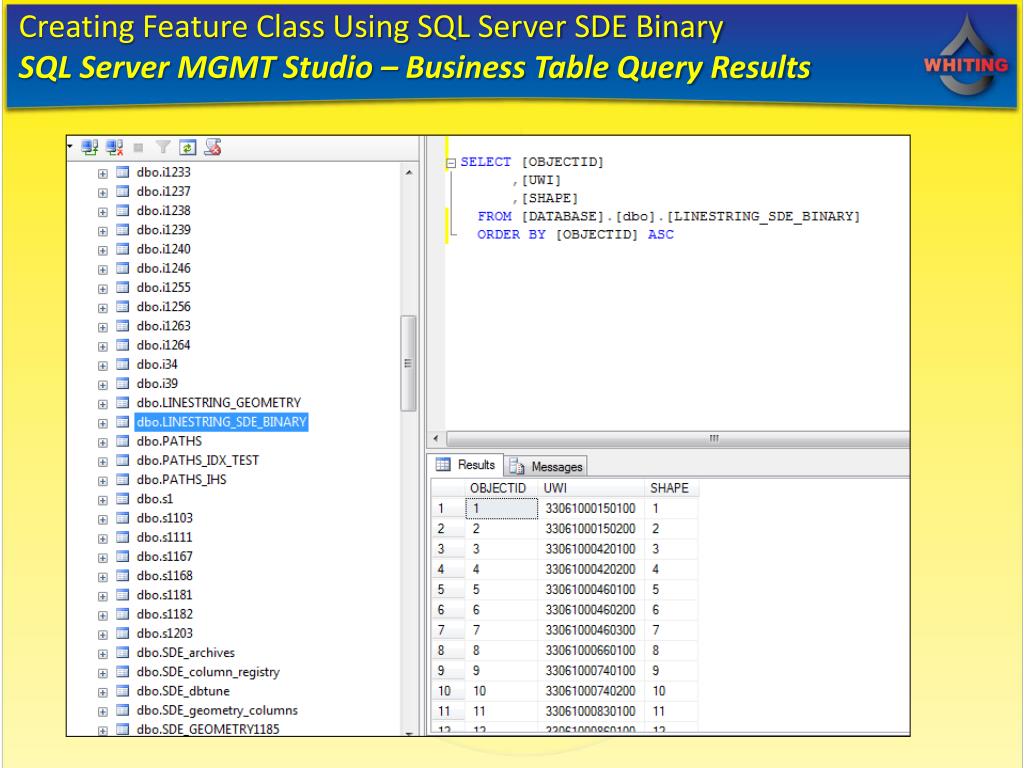Click the SHAPE column header
The width and height of the screenshot is (1024, 768).
point(670,488)
